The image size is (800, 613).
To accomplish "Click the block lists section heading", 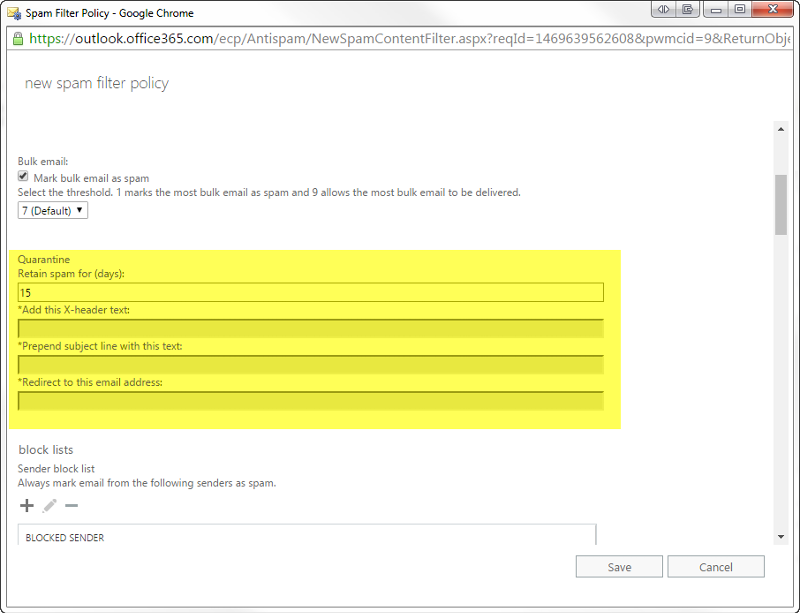I will click(x=46, y=450).
